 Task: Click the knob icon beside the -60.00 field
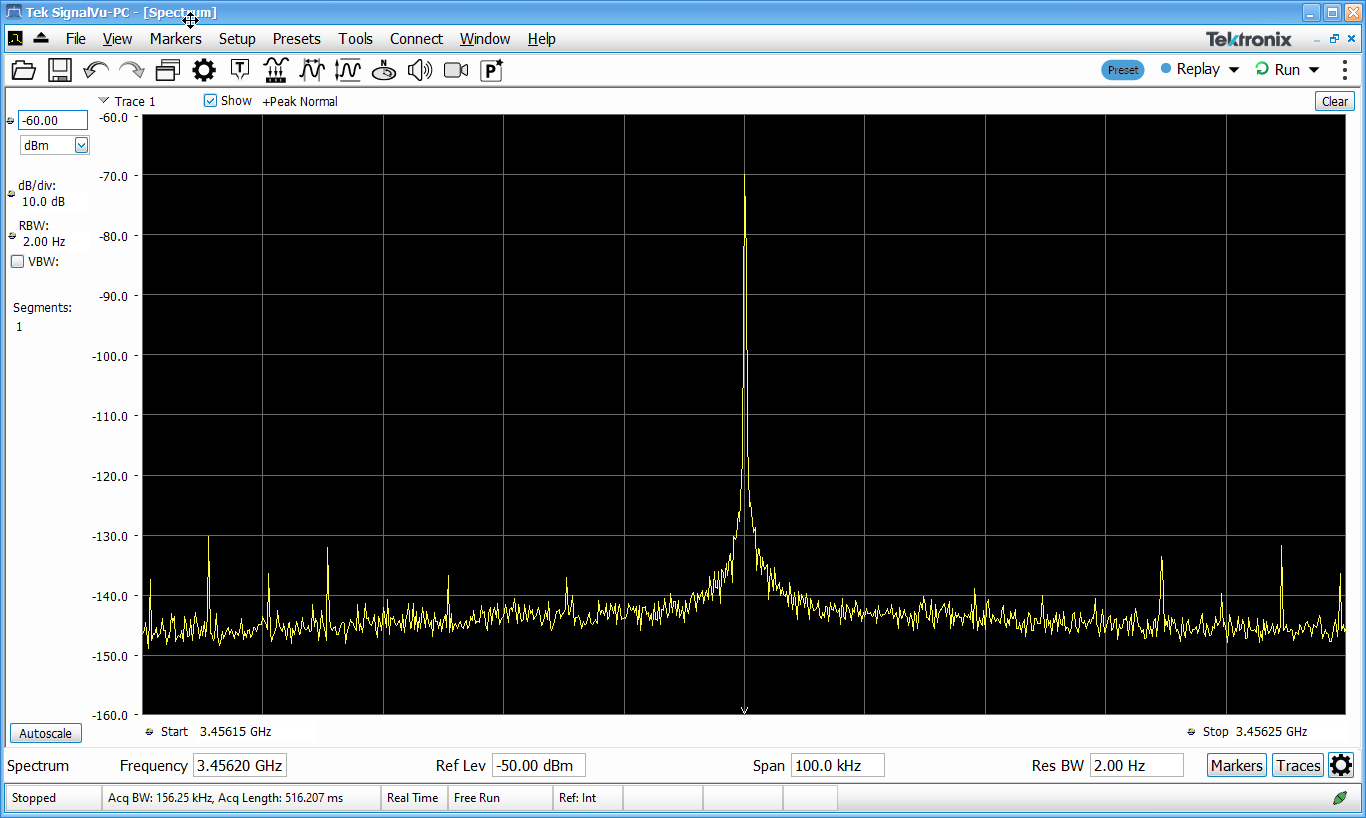[x=11, y=121]
